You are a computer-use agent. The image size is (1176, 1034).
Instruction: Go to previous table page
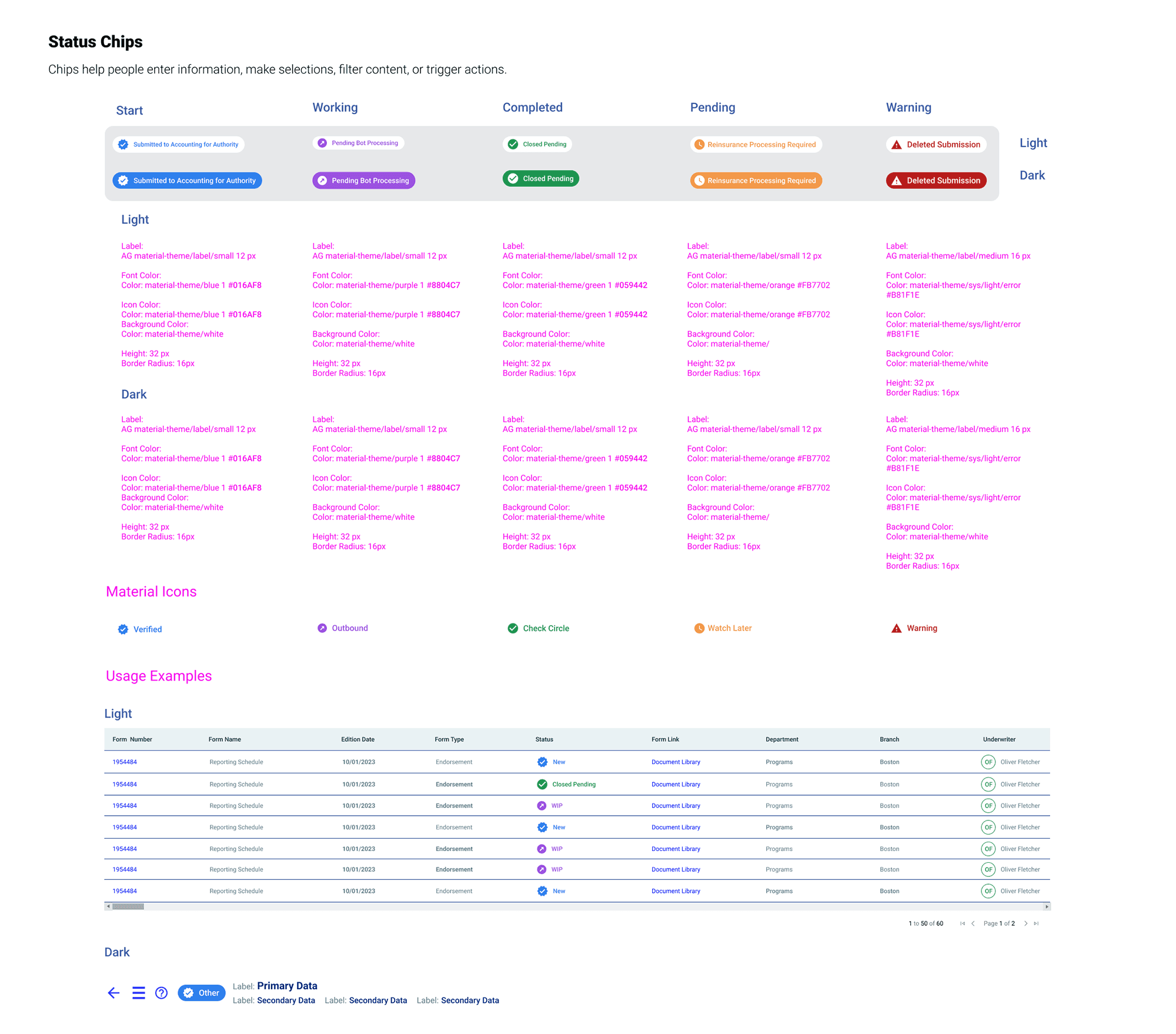coord(973,923)
